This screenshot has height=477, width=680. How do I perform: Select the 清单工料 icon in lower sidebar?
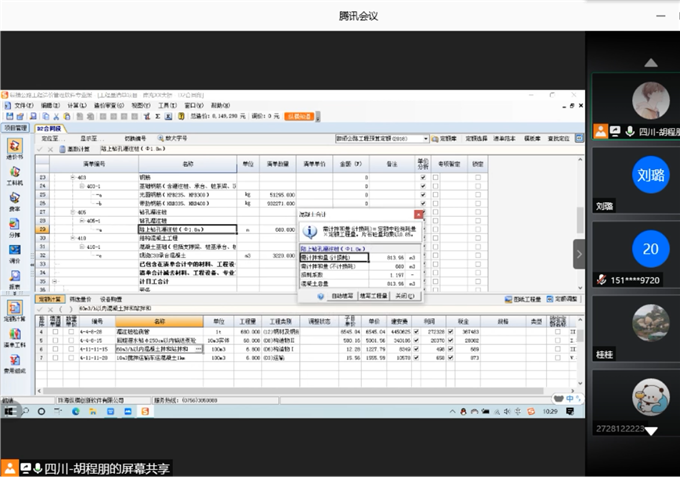point(14,338)
